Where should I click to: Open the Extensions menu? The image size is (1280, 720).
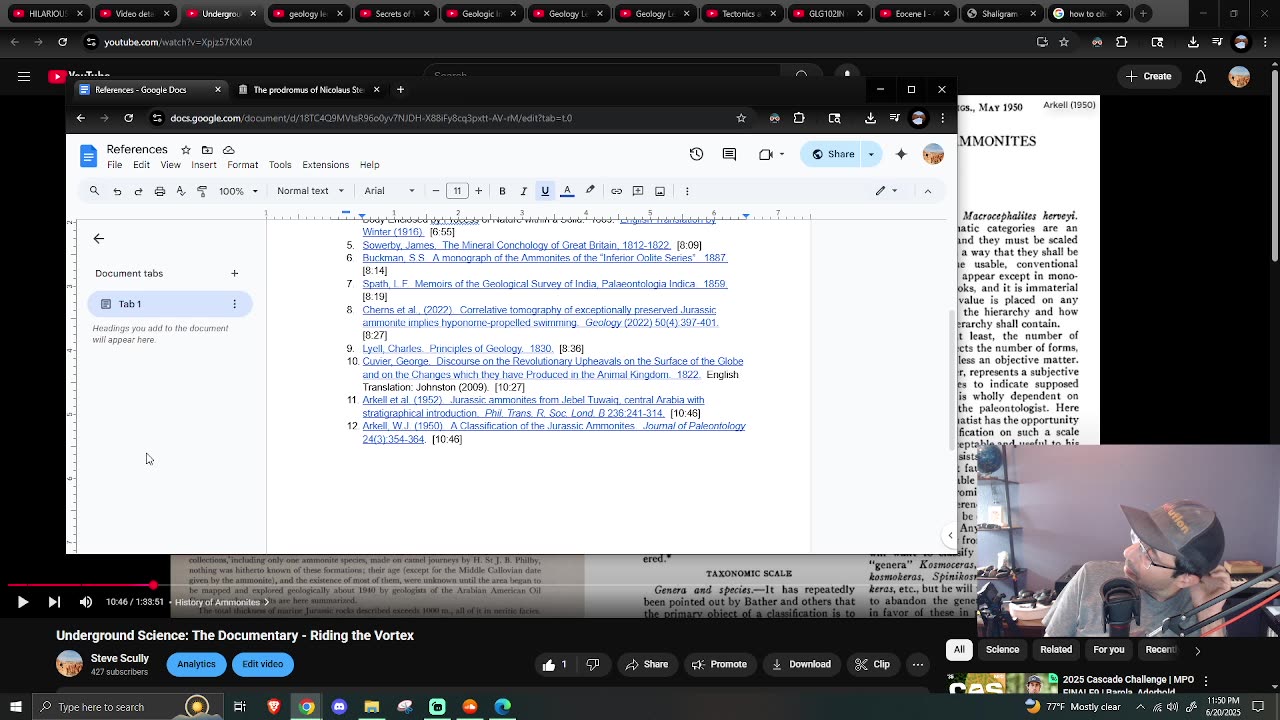click(x=326, y=165)
